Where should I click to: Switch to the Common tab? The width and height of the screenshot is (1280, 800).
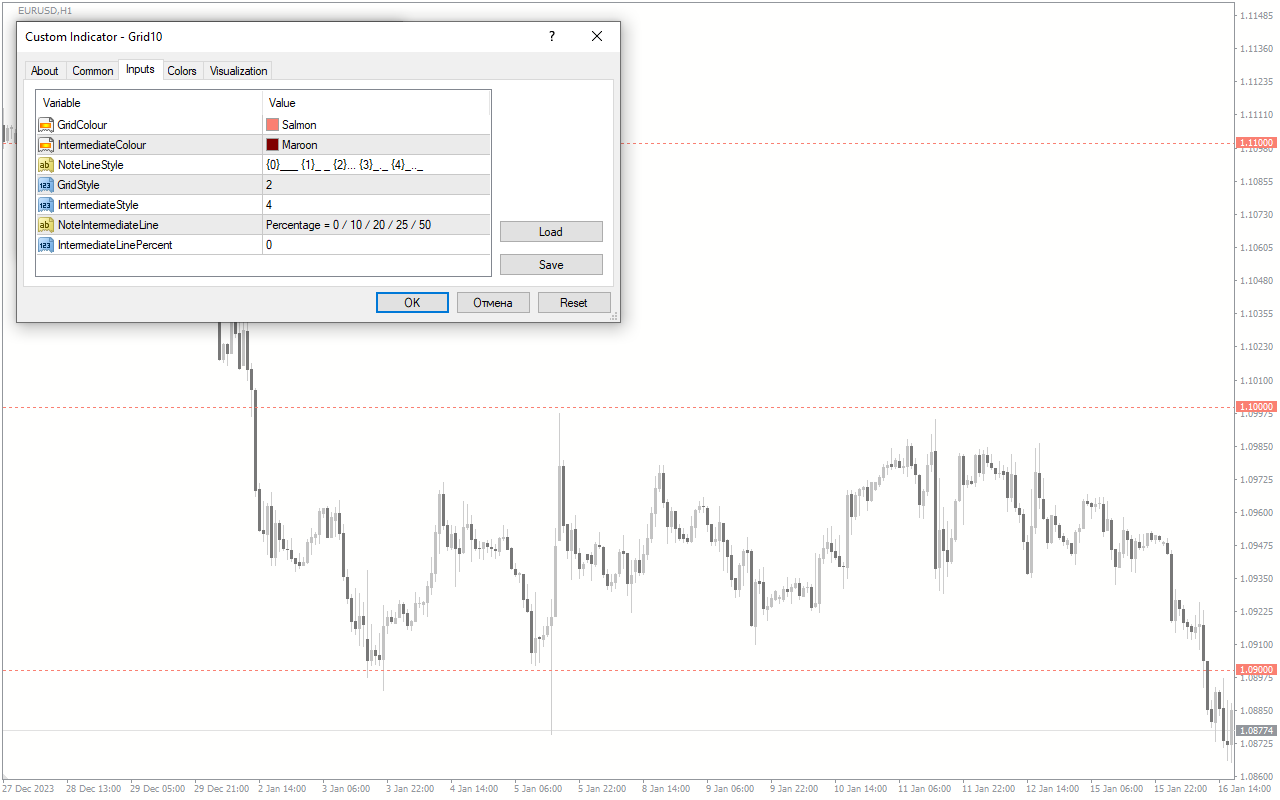(x=93, y=71)
